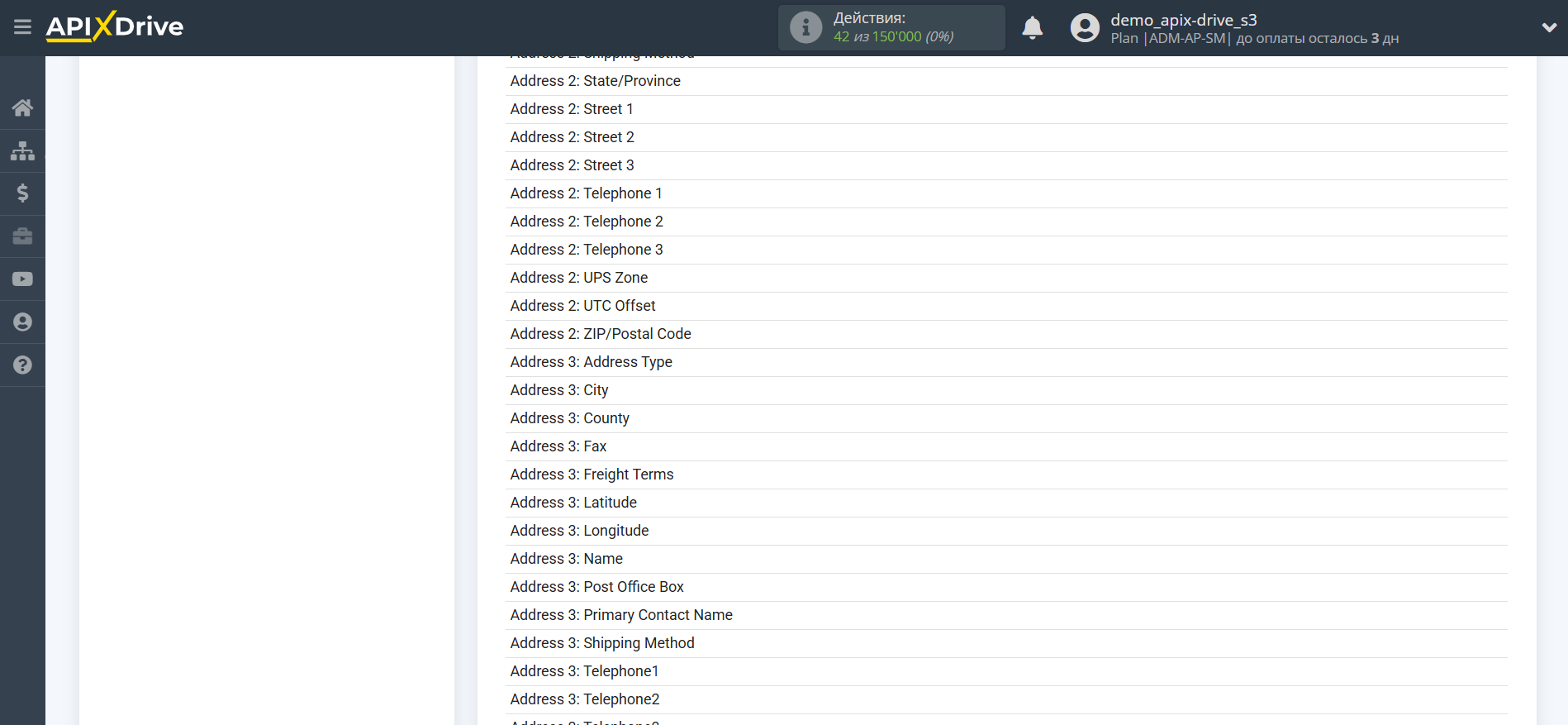
Task: Open connections sitemap icon in sidebar
Action: coord(22,150)
